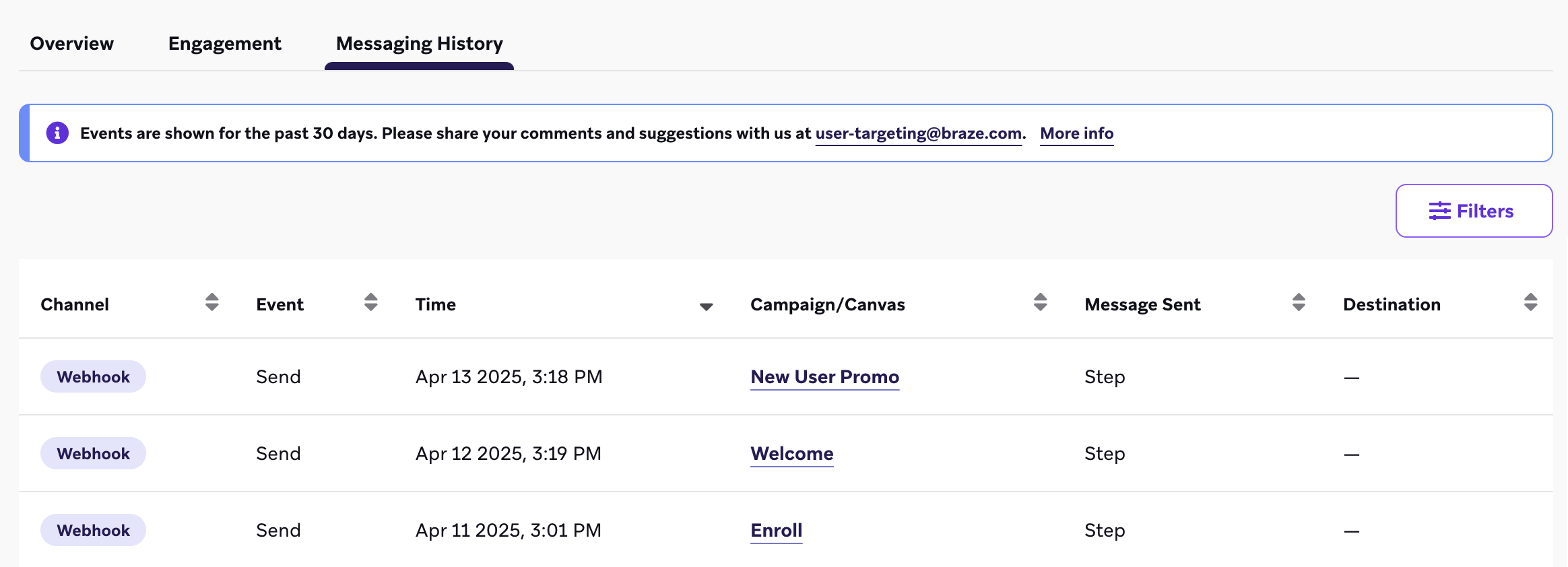Click the Webhook badge for Welcome row
The height and width of the screenshot is (567, 1568).
(x=93, y=453)
